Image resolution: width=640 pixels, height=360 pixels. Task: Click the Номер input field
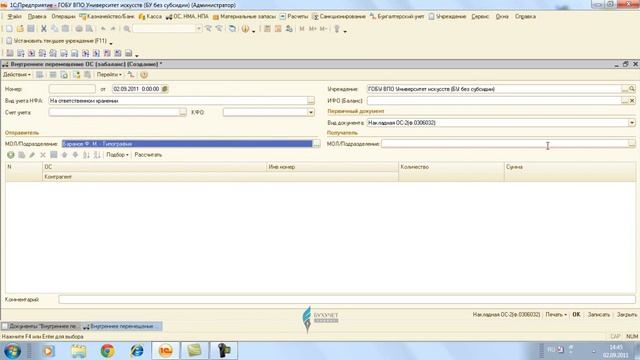pos(72,89)
